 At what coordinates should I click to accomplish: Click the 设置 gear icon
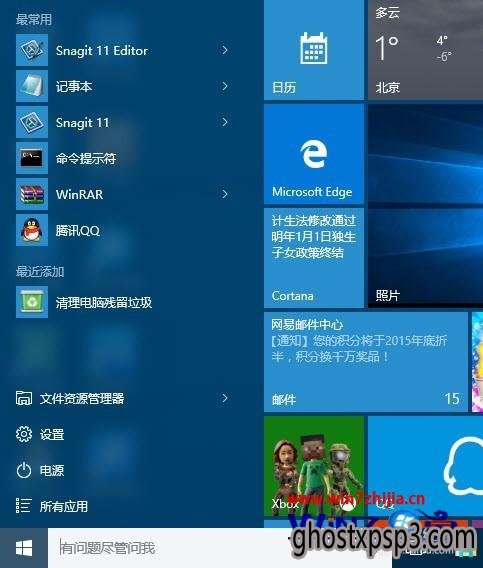(x=24, y=434)
